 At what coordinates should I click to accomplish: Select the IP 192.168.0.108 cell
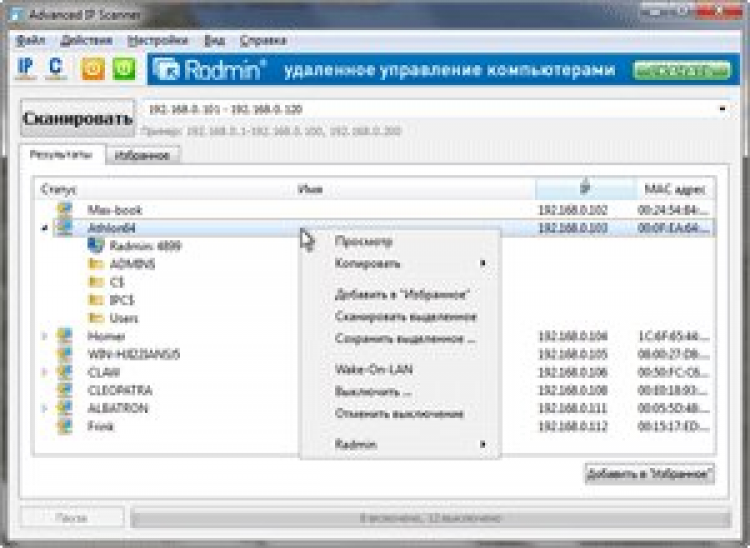(573, 390)
